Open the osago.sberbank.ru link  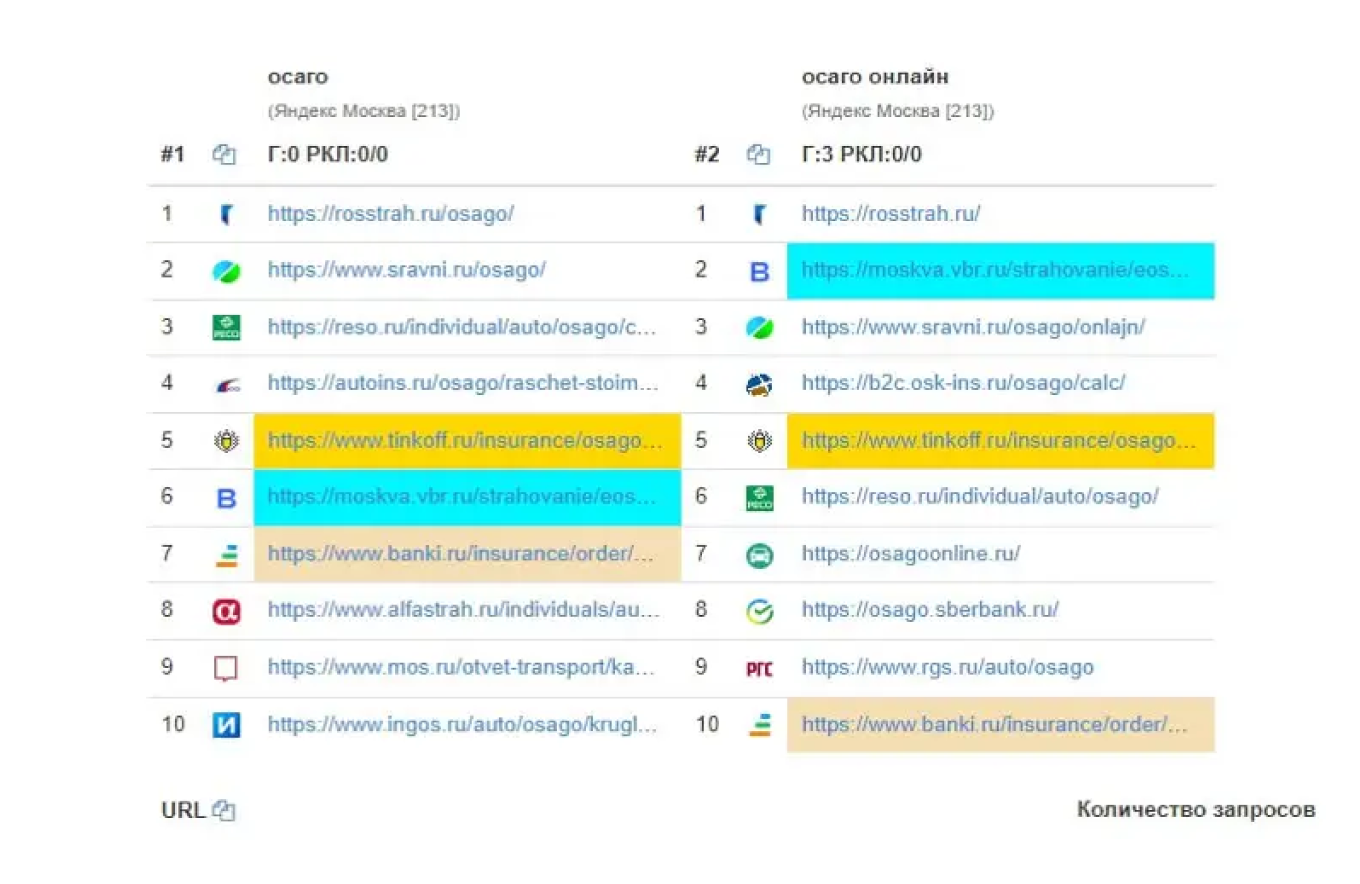930,609
